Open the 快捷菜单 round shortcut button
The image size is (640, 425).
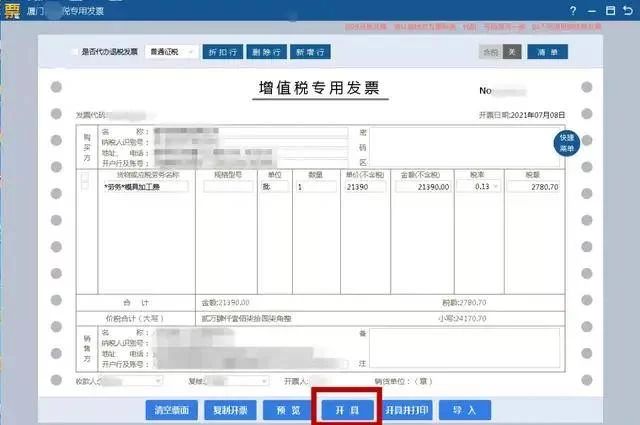point(567,141)
